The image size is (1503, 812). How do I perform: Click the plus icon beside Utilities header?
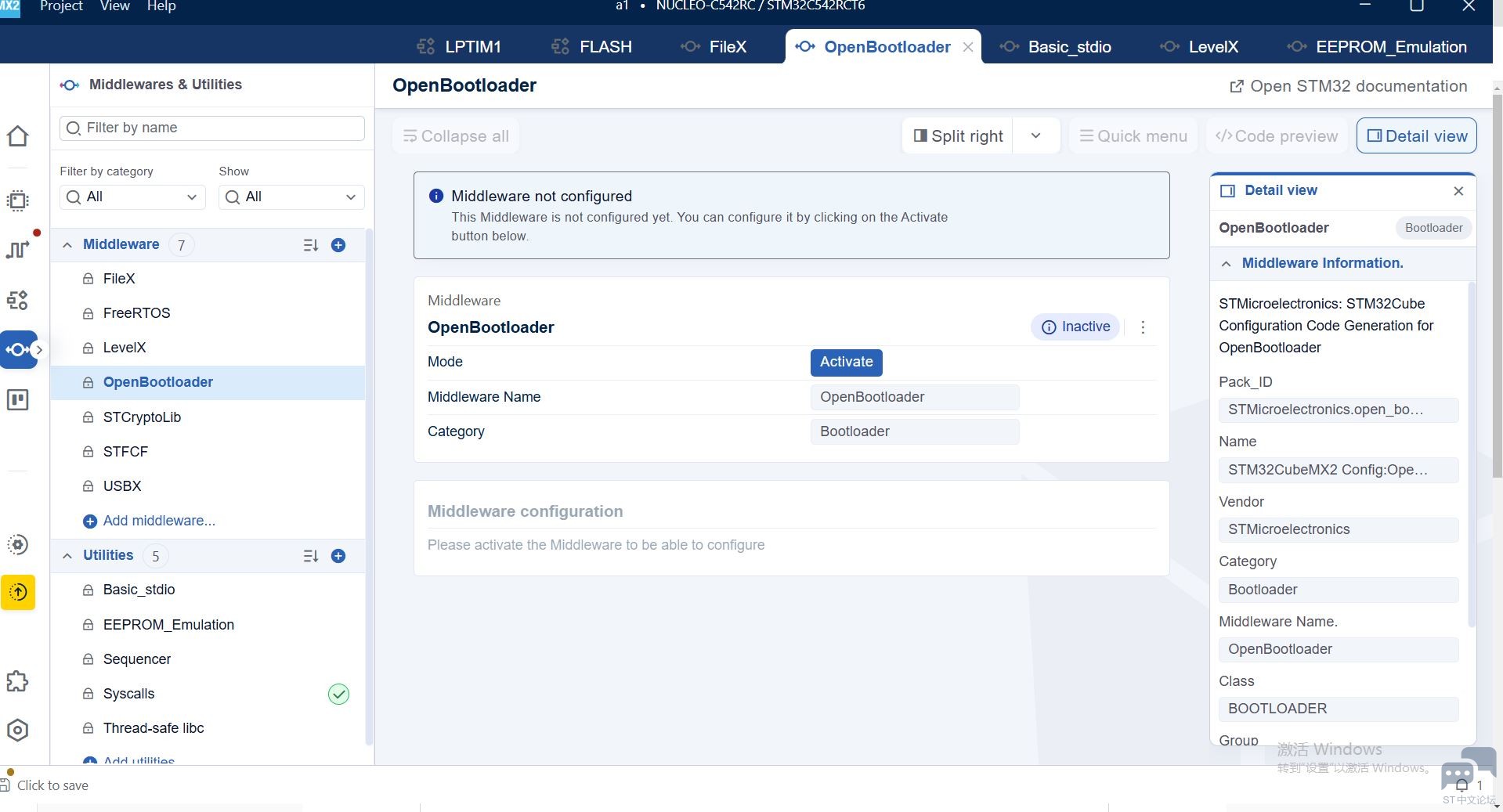tap(338, 556)
